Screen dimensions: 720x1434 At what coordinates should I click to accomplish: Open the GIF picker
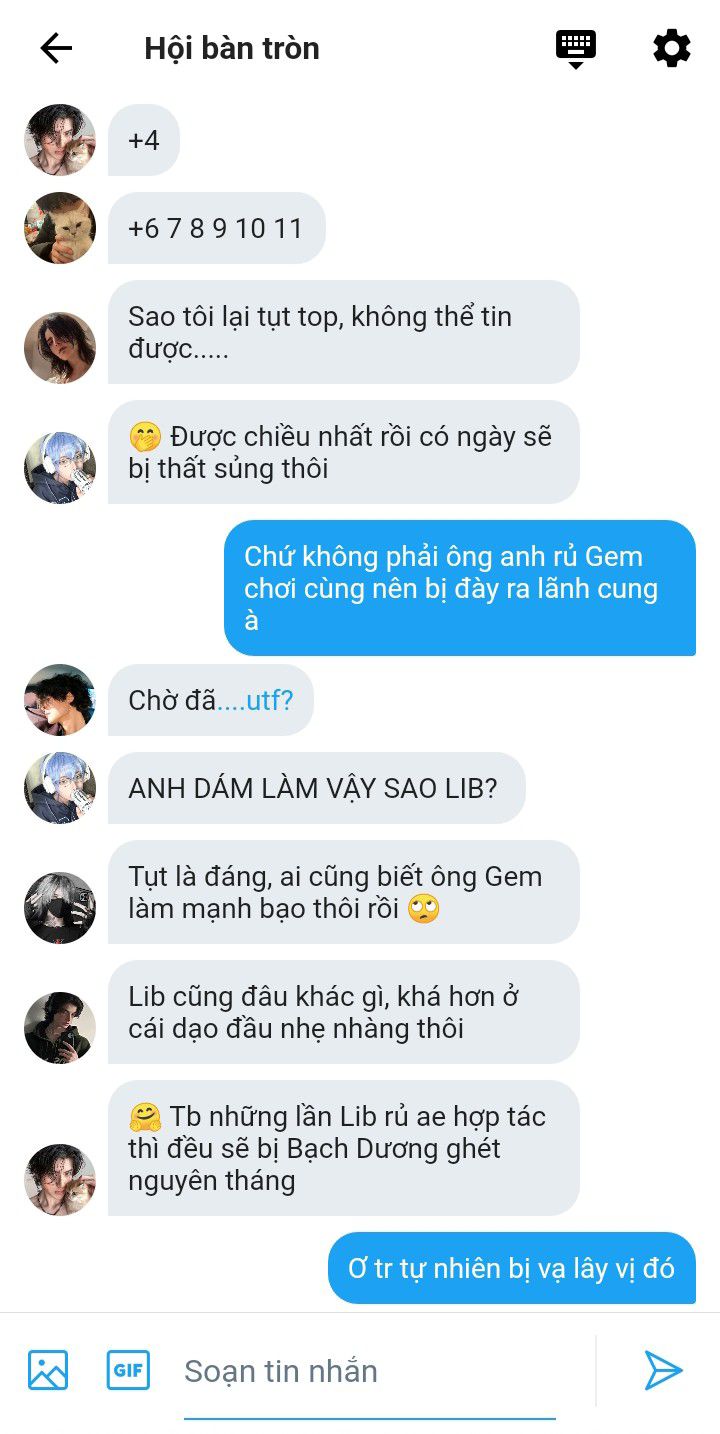coord(128,1370)
